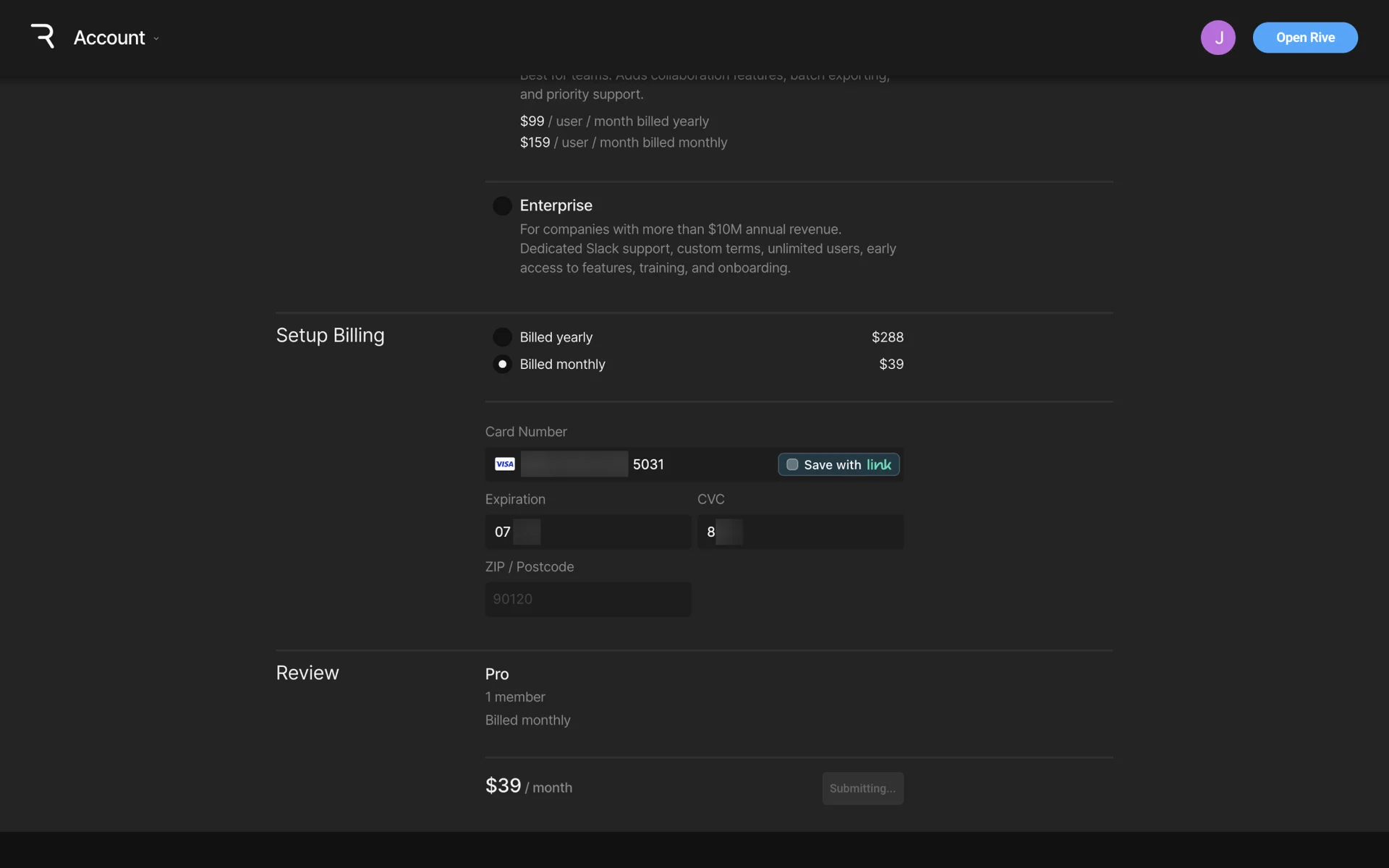
Task: Click the Submitting button
Action: point(862,788)
